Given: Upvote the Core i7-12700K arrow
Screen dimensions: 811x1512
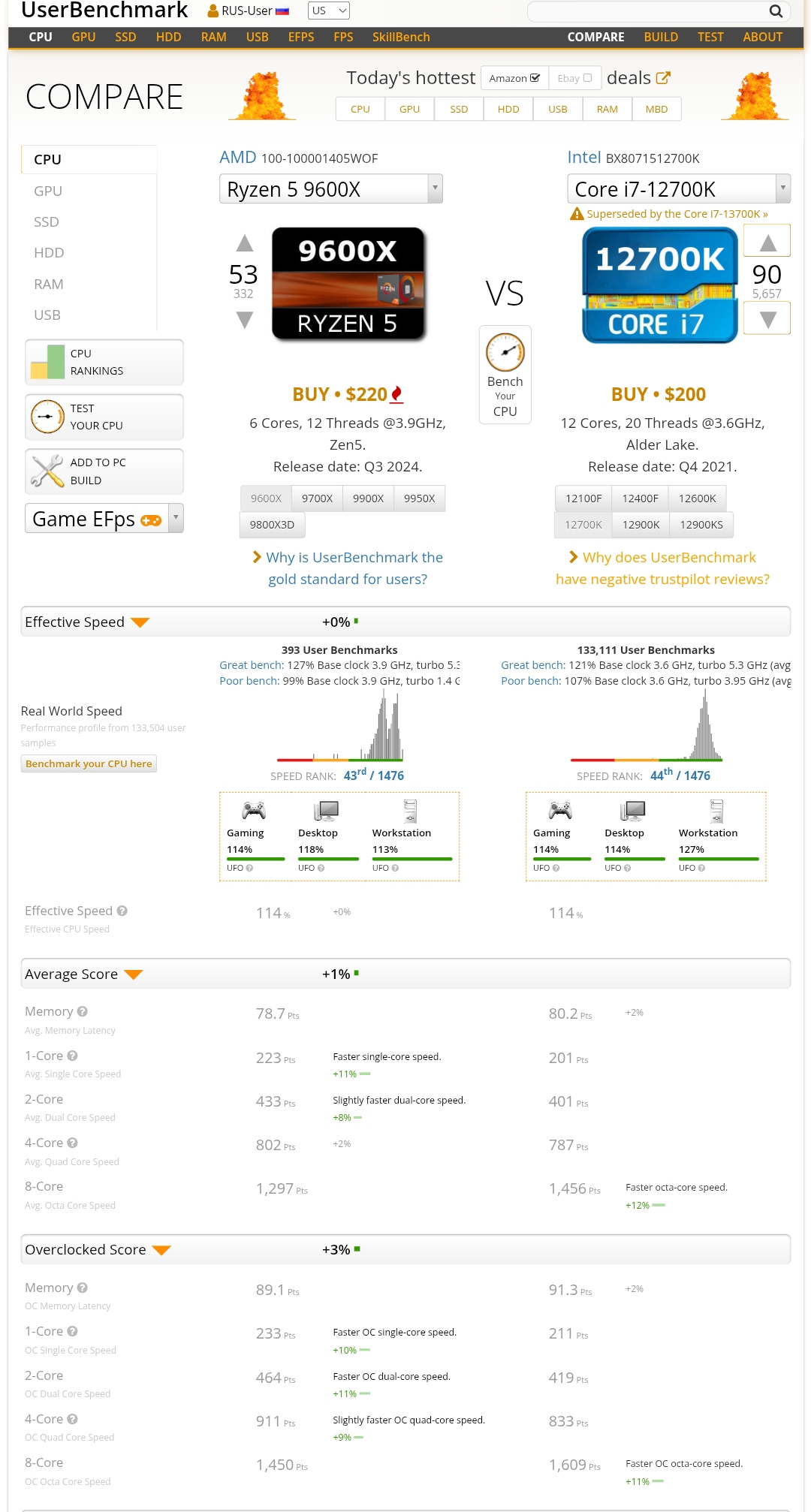Looking at the screenshot, I should click(x=767, y=242).
